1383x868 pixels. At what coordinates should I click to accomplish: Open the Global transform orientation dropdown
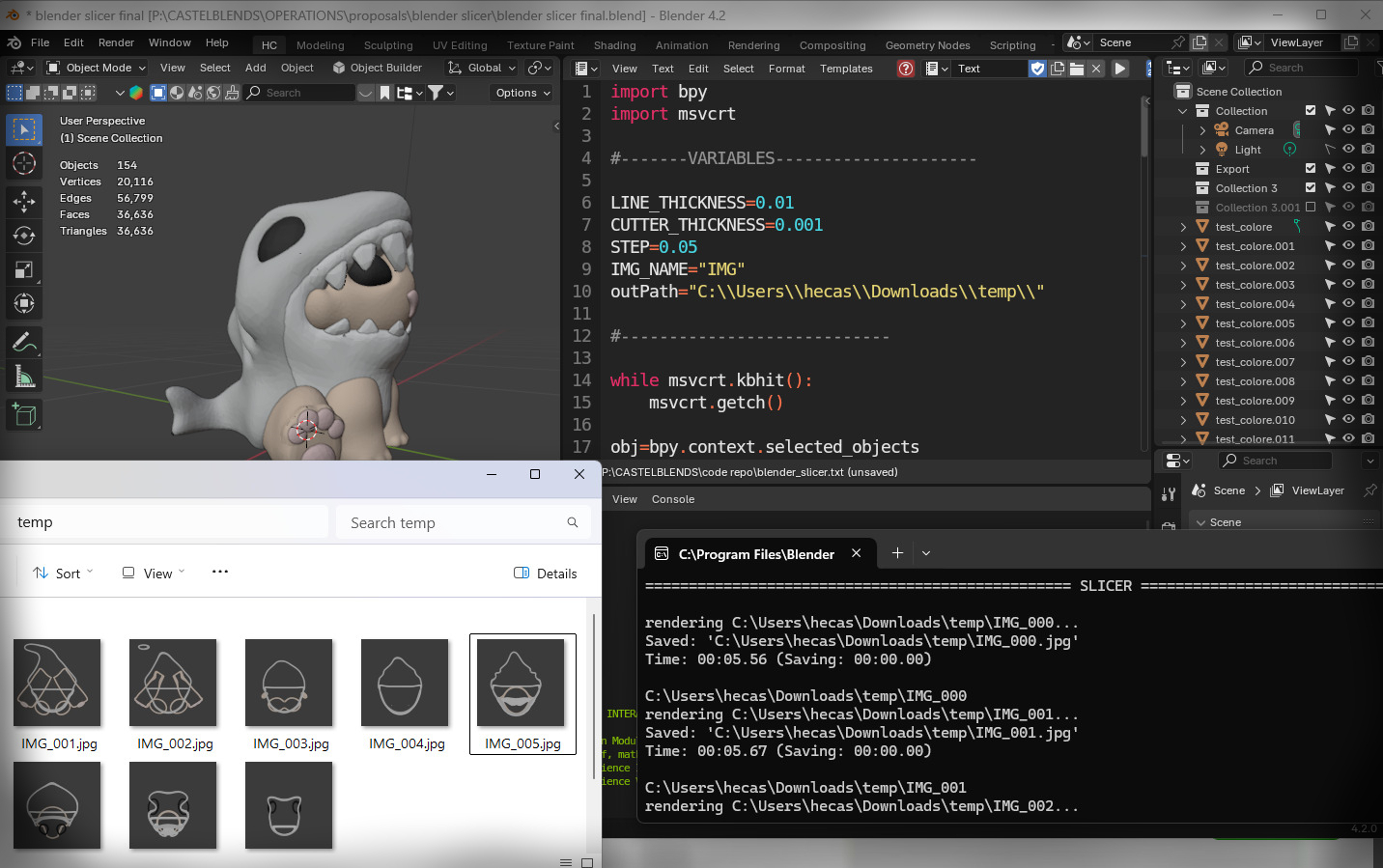click(482, 68)
